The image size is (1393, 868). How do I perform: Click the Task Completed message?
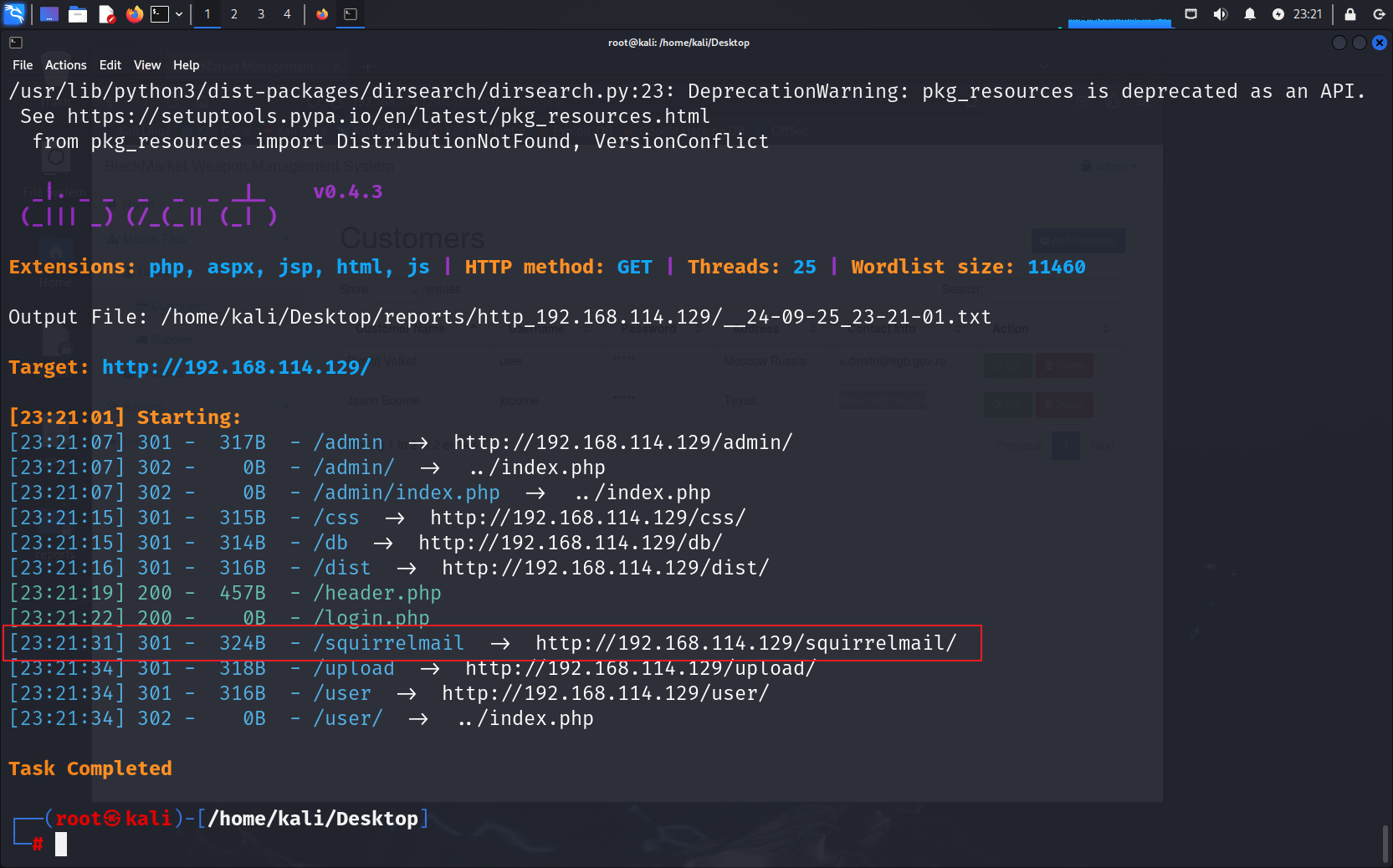pyautogui.click(x=90, y=768)
